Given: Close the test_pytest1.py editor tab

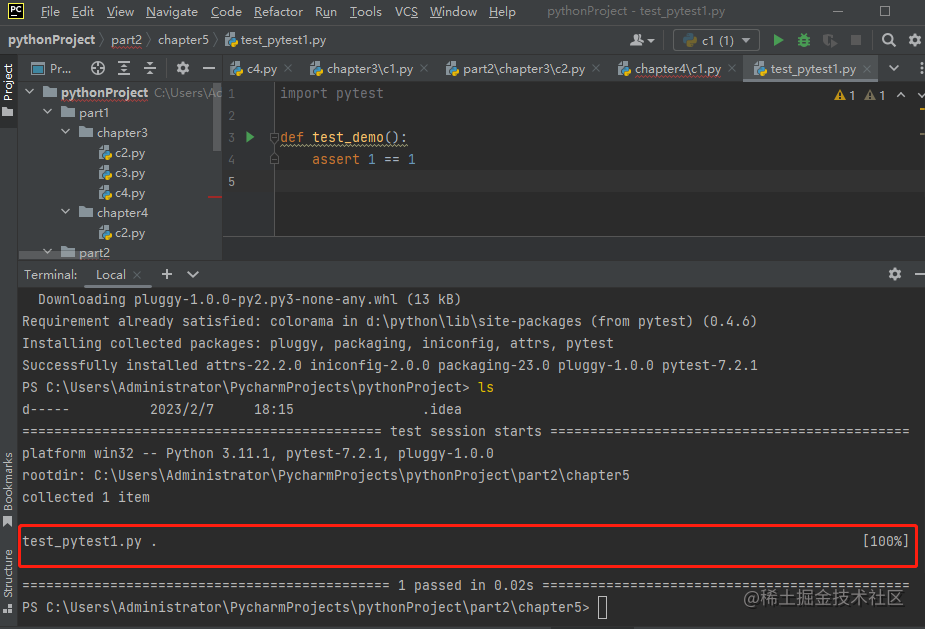Looking at the screenshot, I should coord(867,68).
